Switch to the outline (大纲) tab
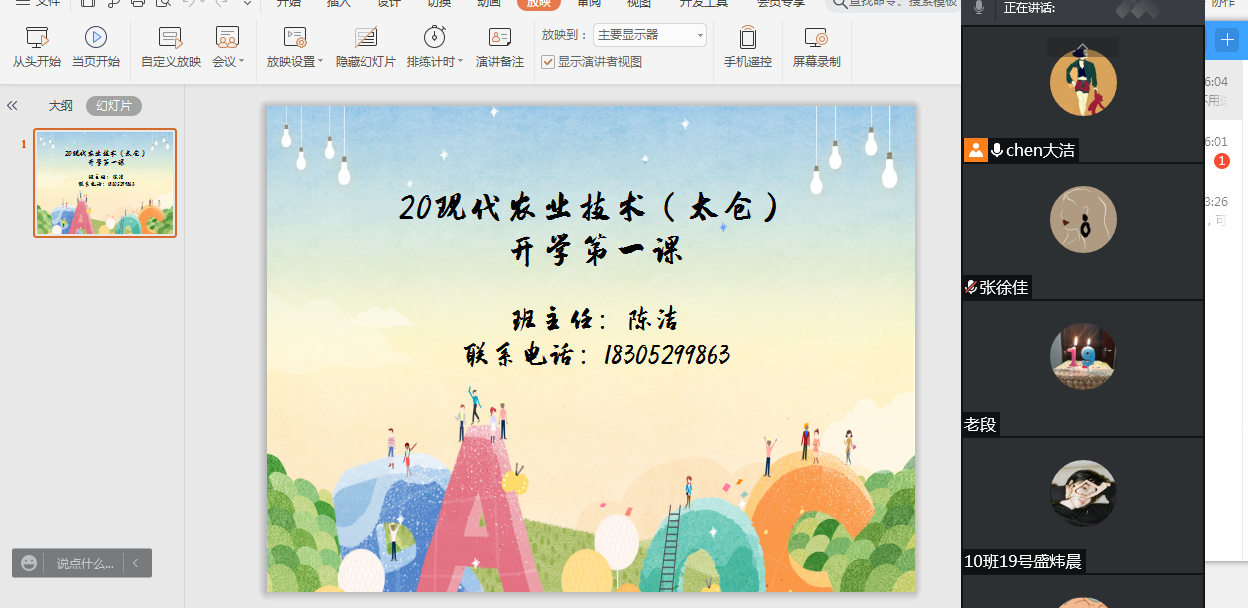 61,106
